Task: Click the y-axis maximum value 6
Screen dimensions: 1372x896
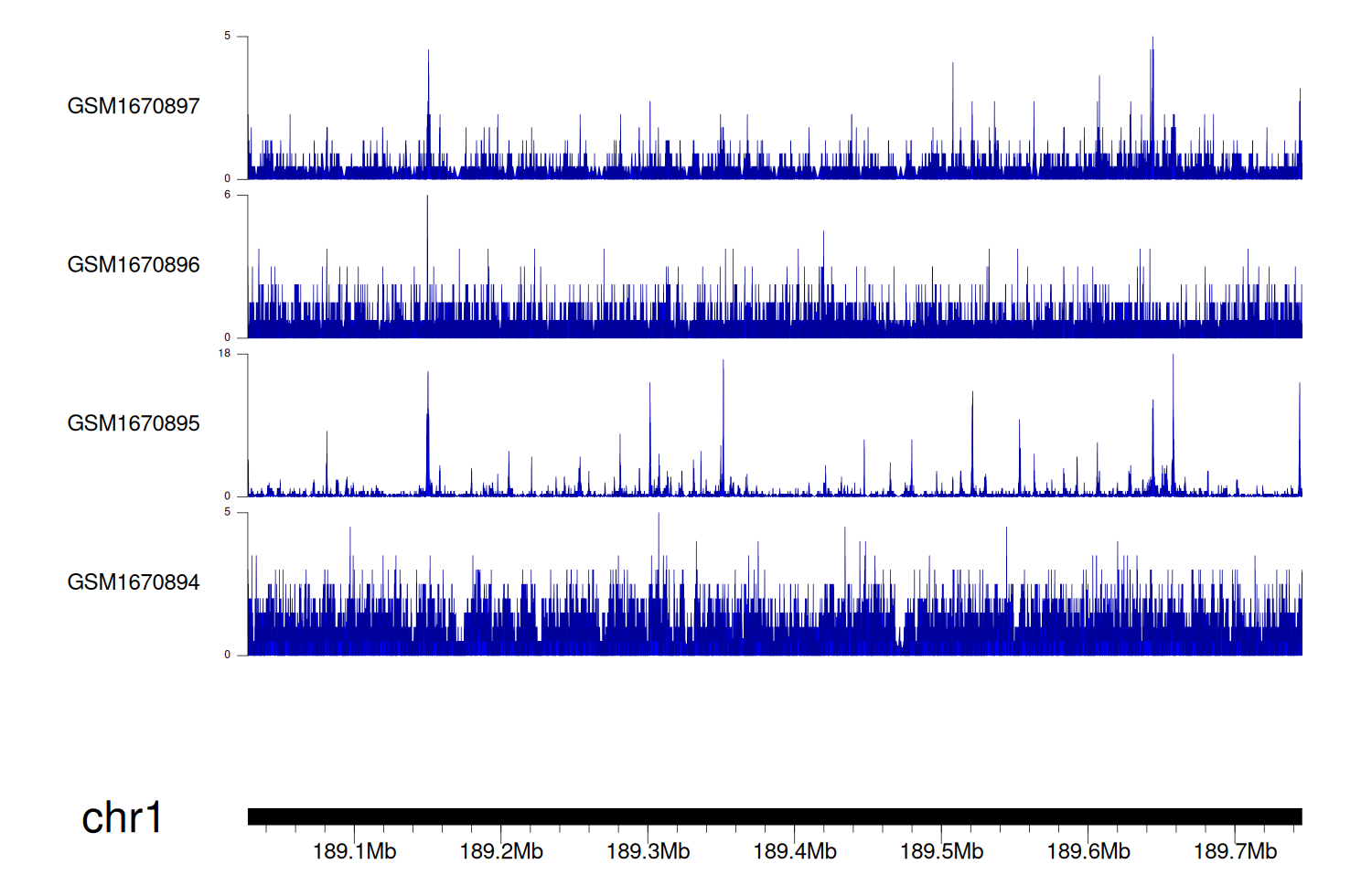Action: click(x=227, y=195)
